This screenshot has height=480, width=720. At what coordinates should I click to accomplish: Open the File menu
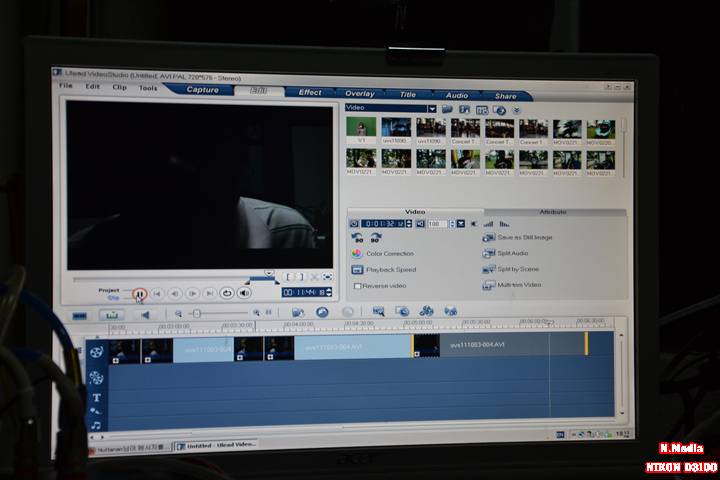coord(66,85)
